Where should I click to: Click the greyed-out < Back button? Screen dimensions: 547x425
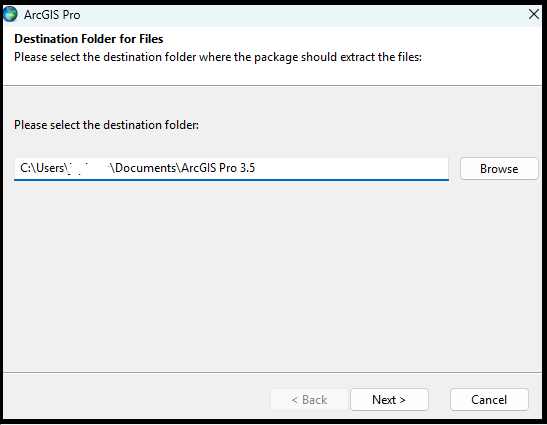(309, 400)
